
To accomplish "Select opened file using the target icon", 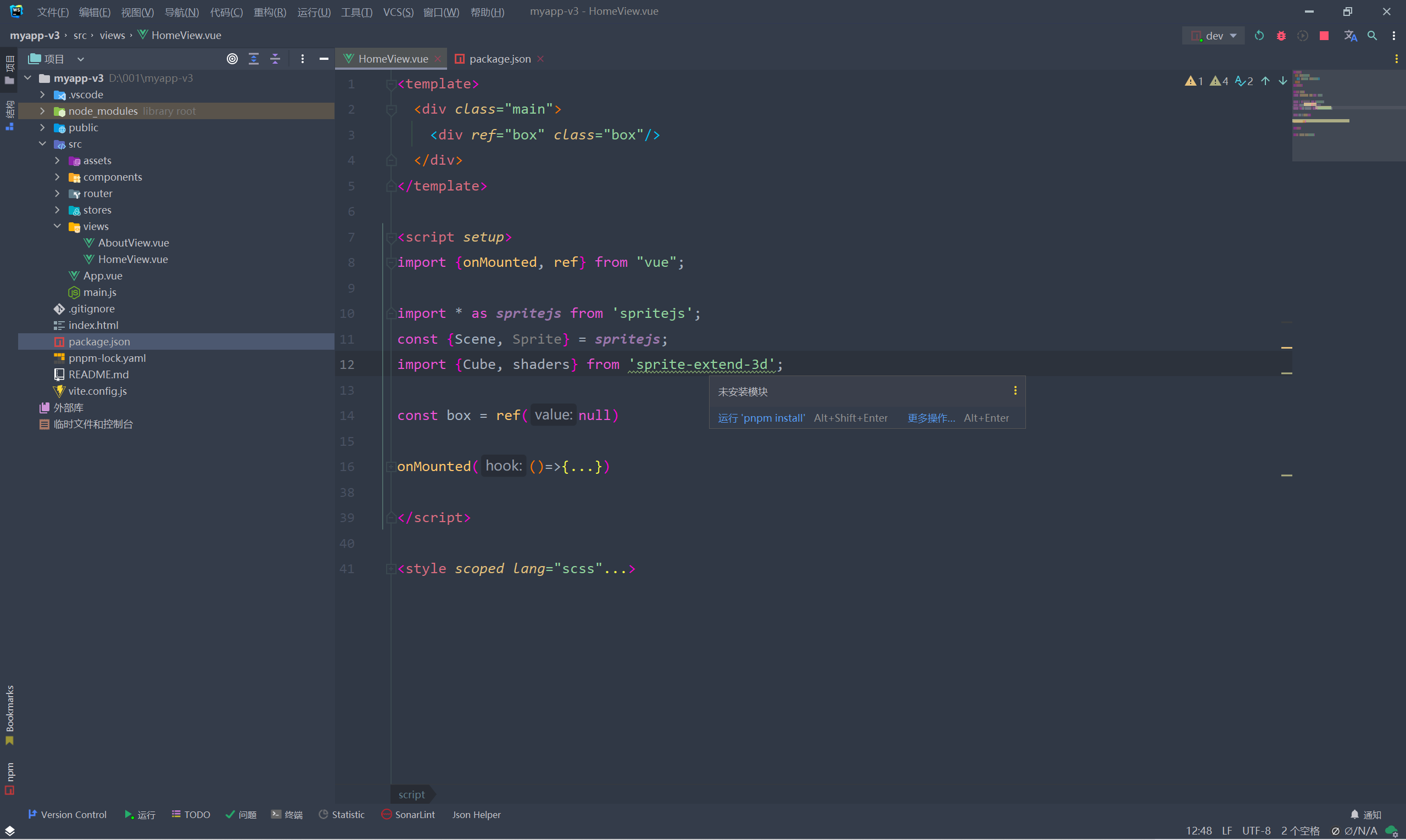I will 232,58.
